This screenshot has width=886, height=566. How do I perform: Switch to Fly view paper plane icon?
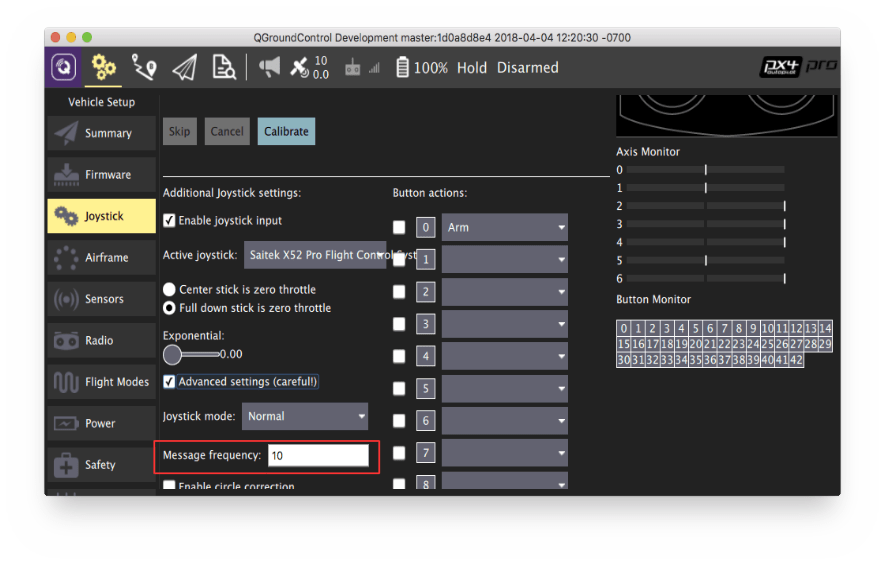click(184, 67)
